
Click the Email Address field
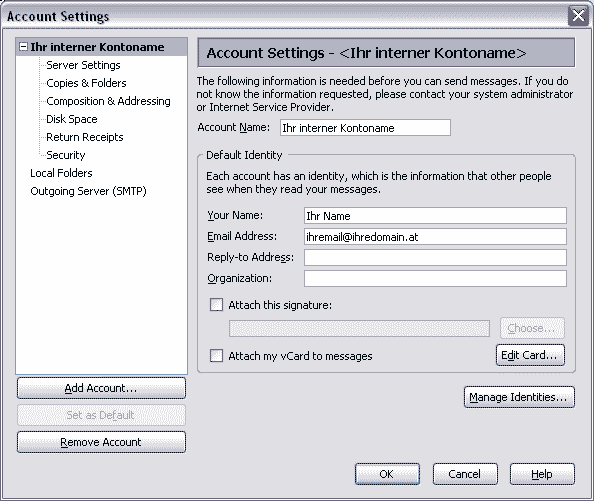pos(435,237)
